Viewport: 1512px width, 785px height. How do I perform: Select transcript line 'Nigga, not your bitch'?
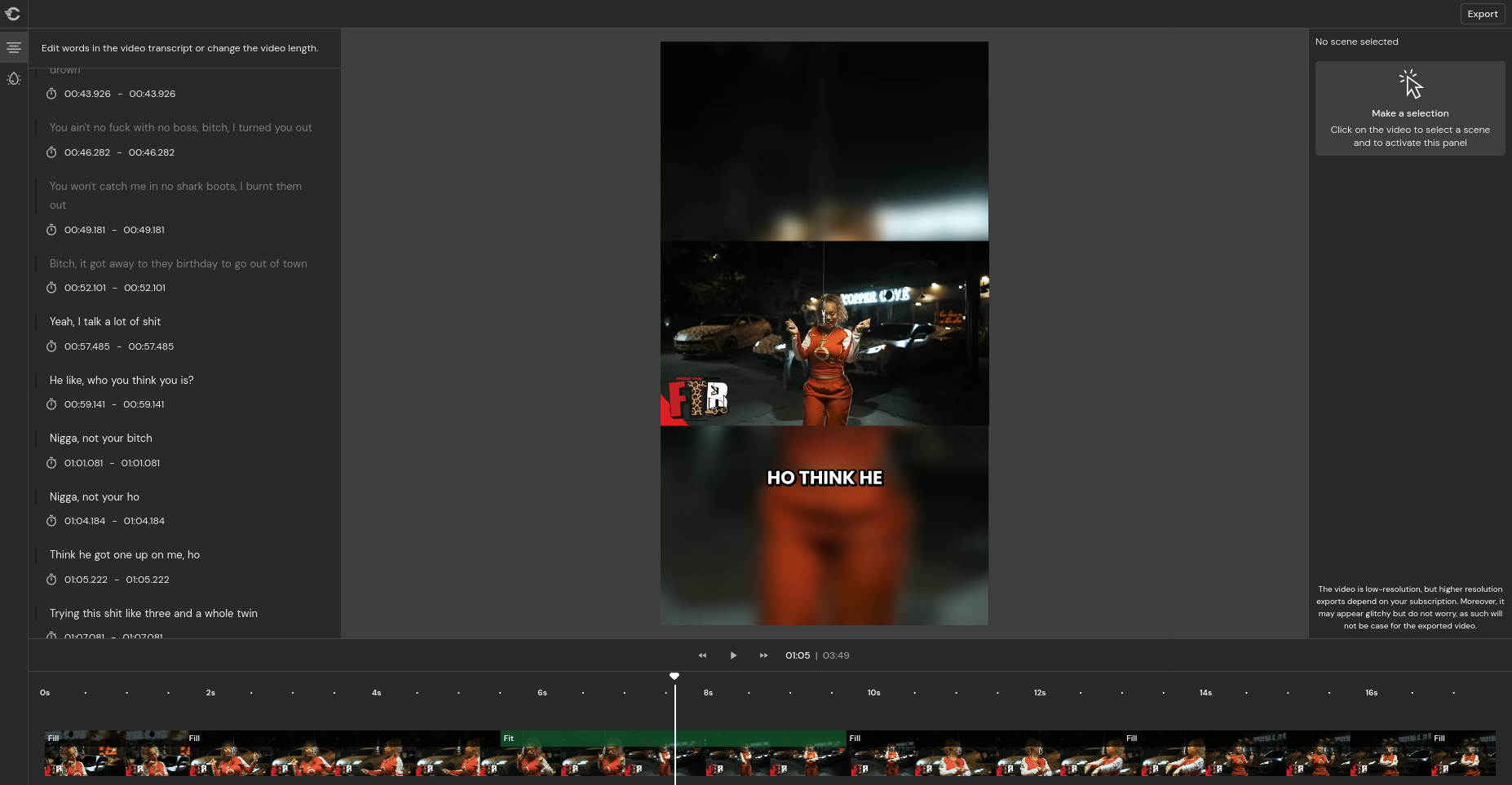(x=101, y=439)
